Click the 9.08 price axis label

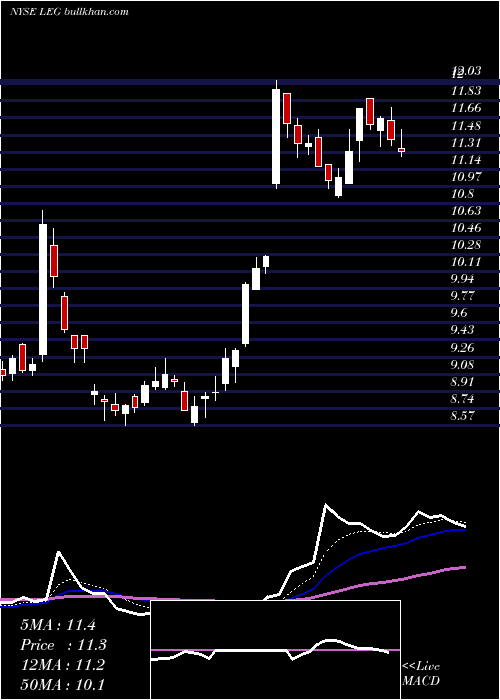tap(462, 365)
